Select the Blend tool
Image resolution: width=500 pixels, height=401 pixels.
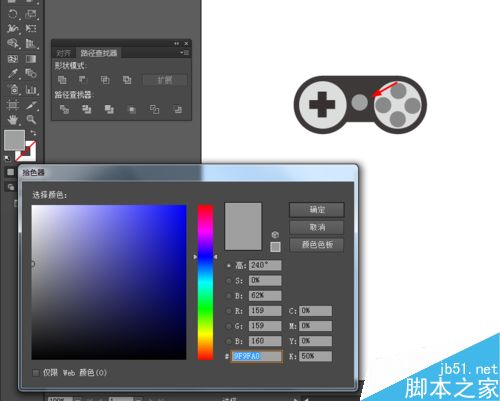(x=31, y=73)
